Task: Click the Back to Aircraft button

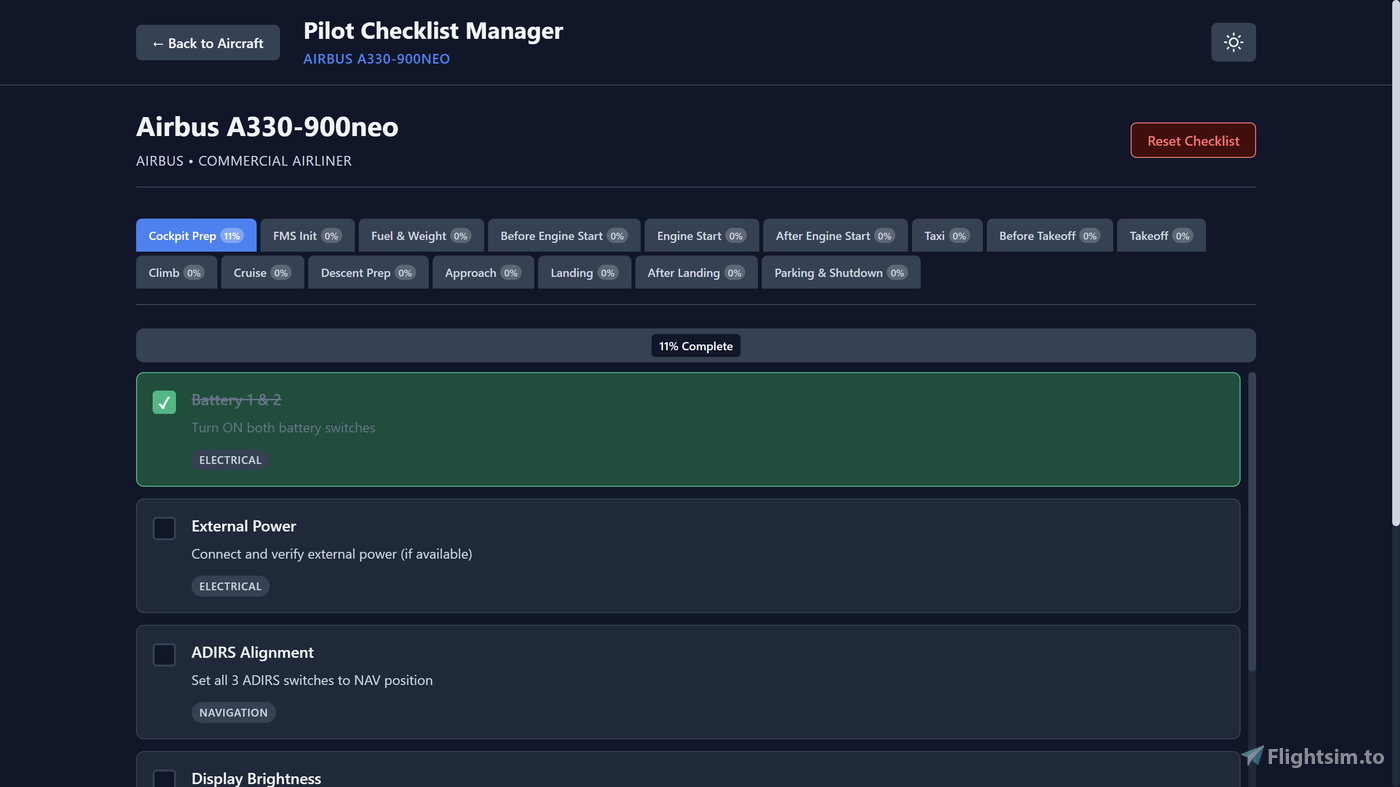Action: [x=207, y=42]
